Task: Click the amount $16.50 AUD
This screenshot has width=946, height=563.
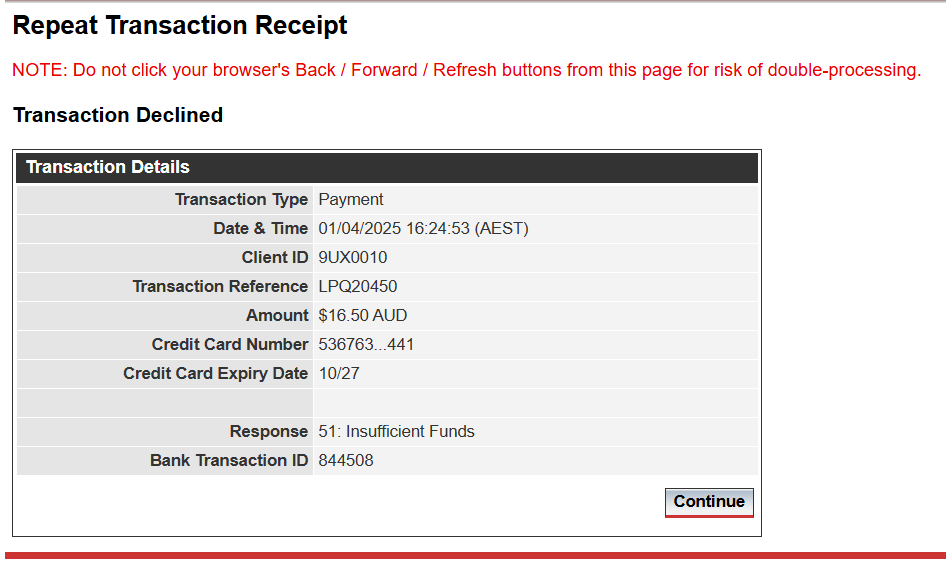Action: click(x=363, y=316)
